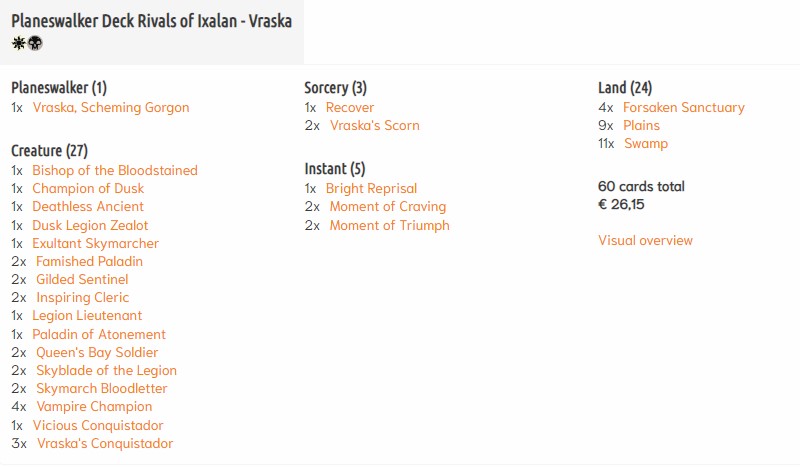This screenshot has width=800, height=467.
Task: Select Moment of Triumph link
Action: coord(389,225)
